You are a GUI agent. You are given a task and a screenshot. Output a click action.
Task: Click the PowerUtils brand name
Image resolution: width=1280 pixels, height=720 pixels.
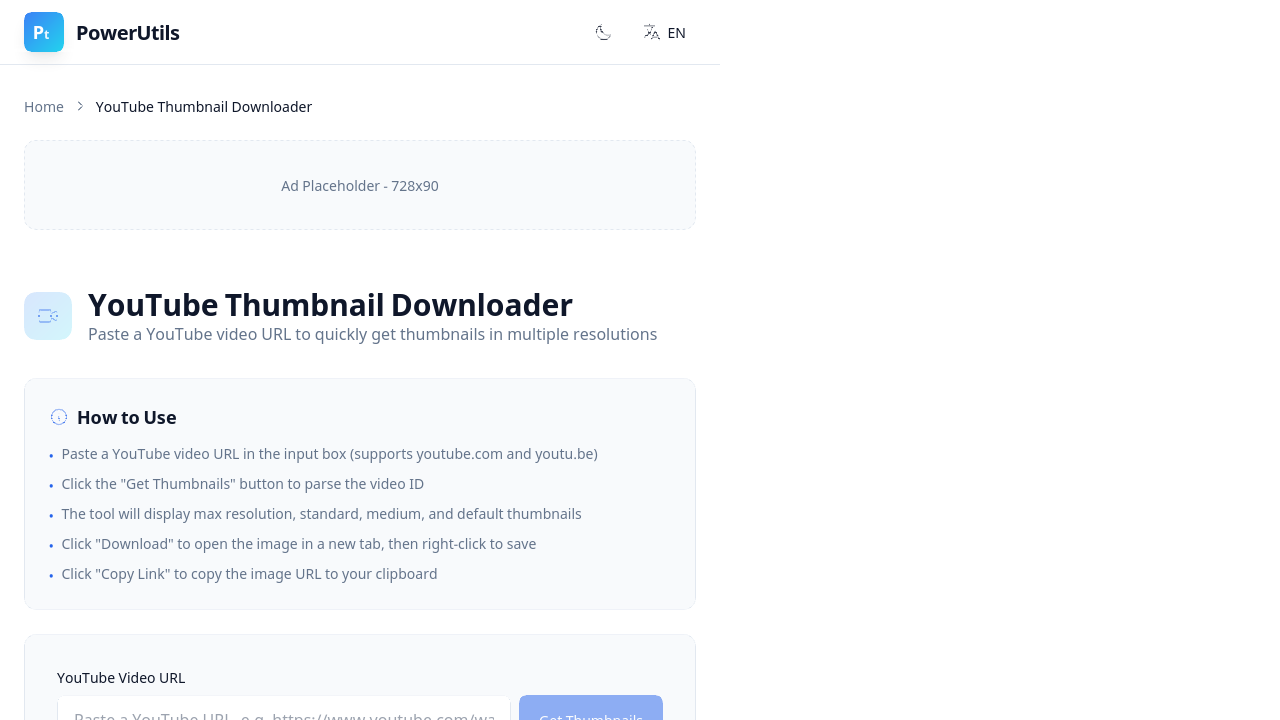tap(128, 33)
